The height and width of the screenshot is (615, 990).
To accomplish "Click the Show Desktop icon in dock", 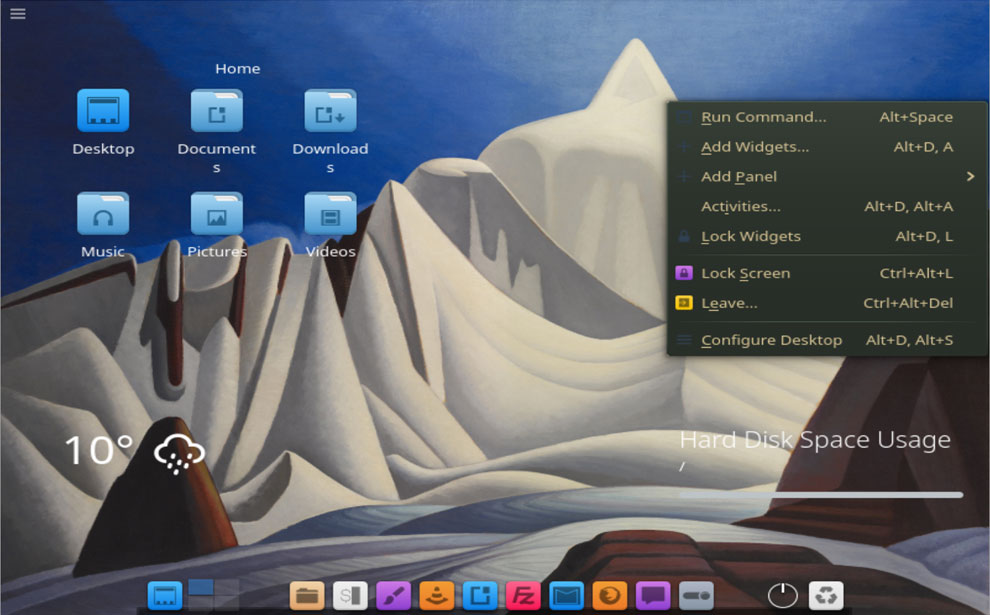I will (165, 595).
